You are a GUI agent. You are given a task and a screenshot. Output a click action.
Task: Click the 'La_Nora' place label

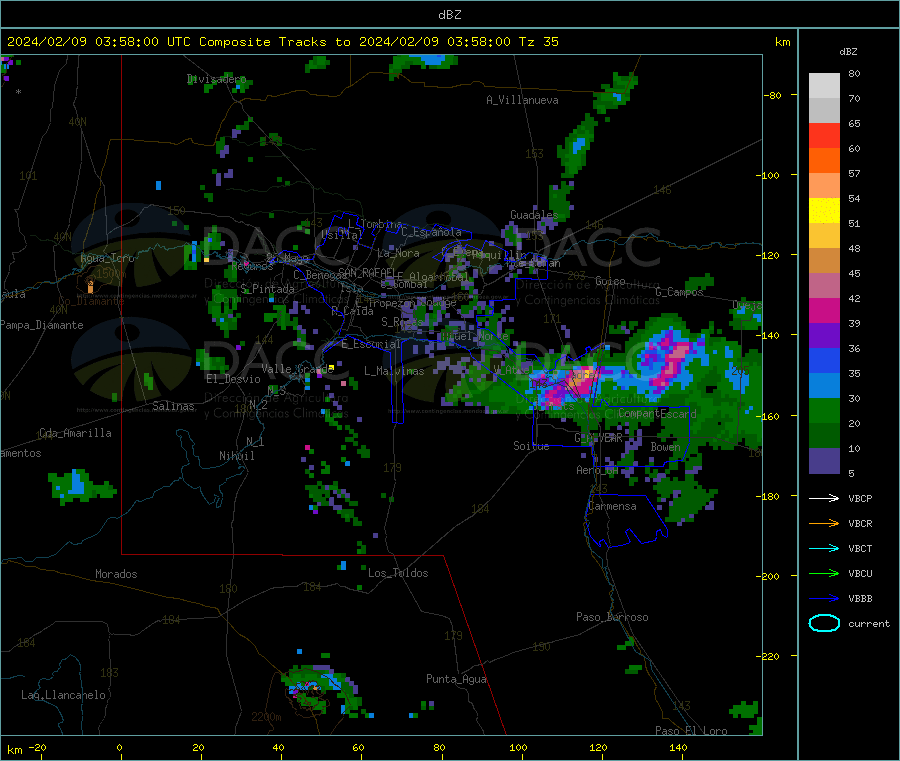point(398,253)
